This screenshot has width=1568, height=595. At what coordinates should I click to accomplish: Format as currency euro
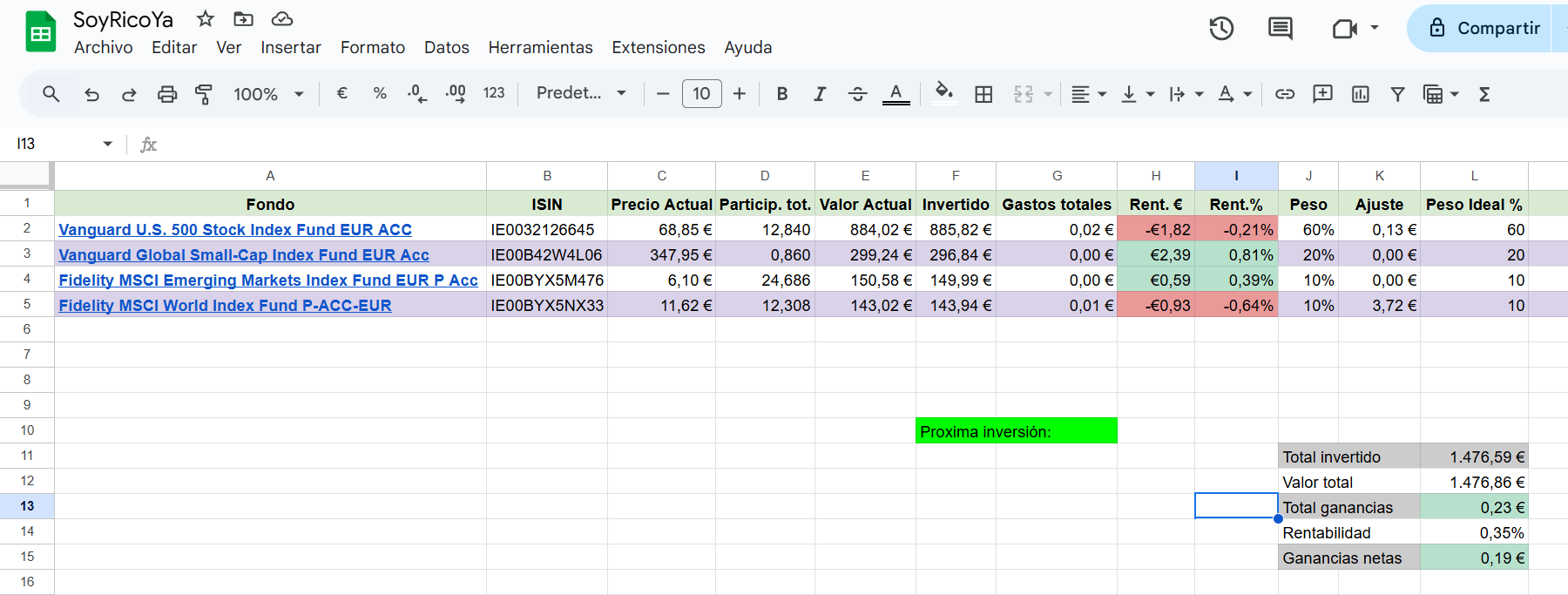coord(342,93)
